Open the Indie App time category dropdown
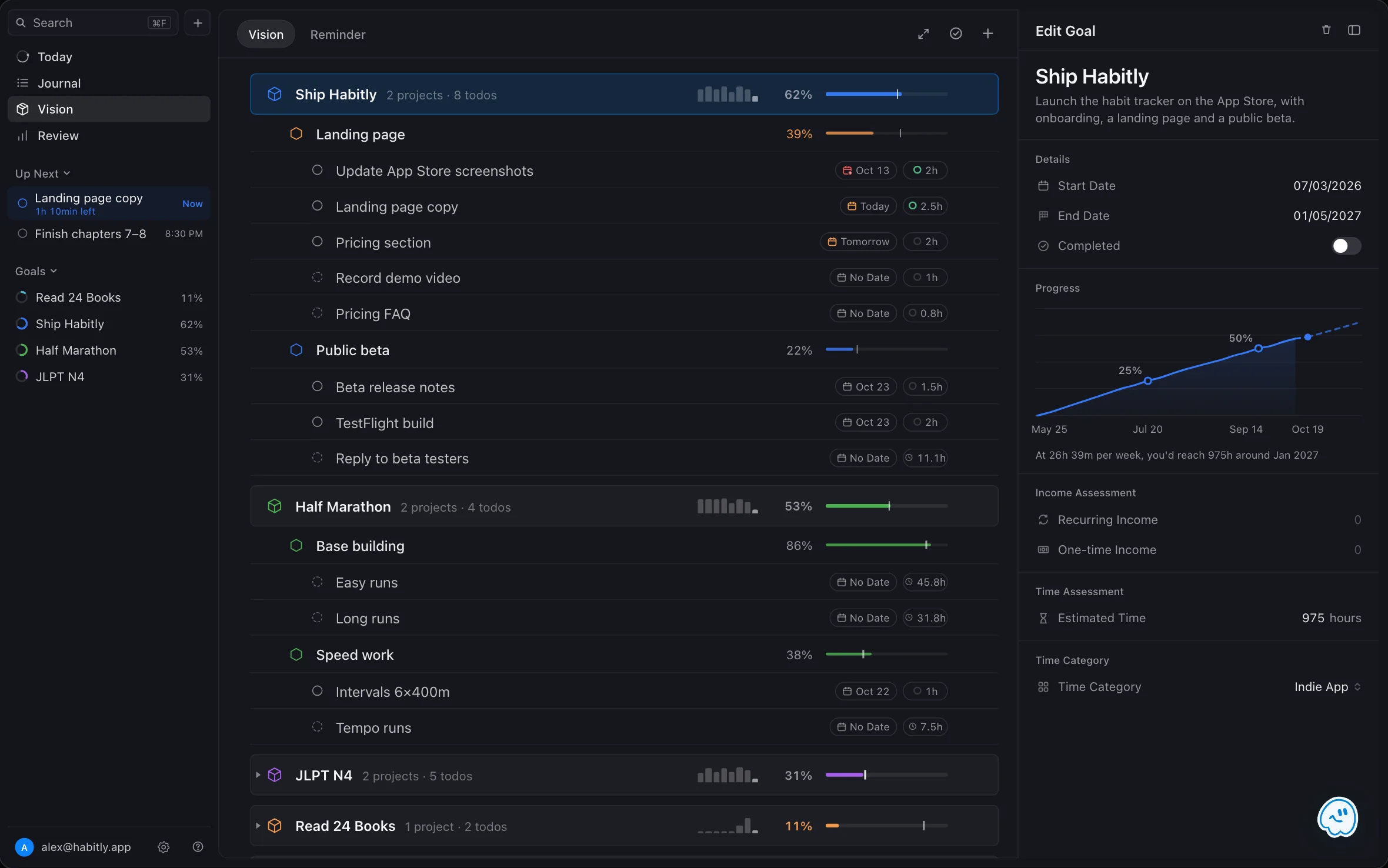 point(1327,687)
